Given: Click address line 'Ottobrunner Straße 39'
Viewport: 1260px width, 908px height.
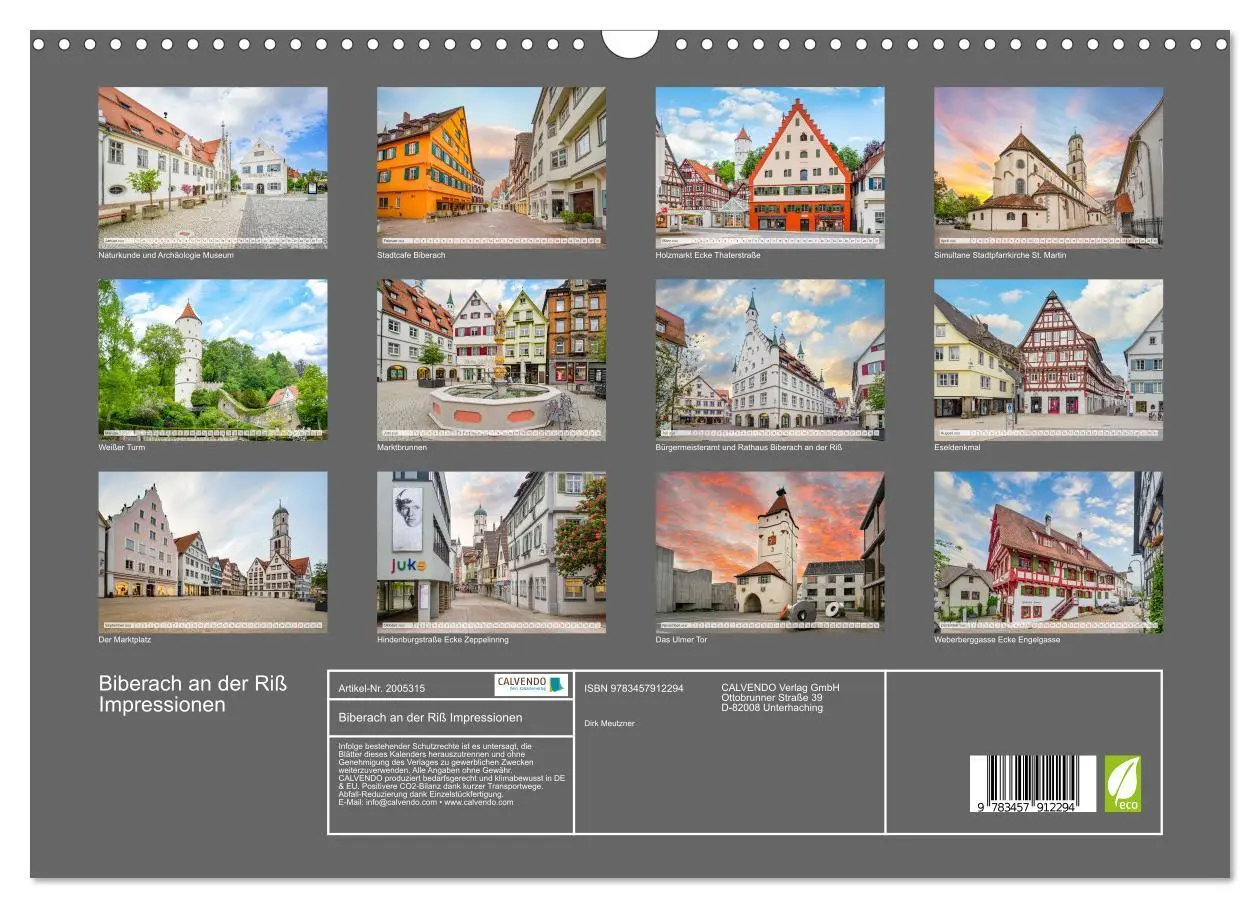Looking at the screenshot, I should tap(772, 697).
